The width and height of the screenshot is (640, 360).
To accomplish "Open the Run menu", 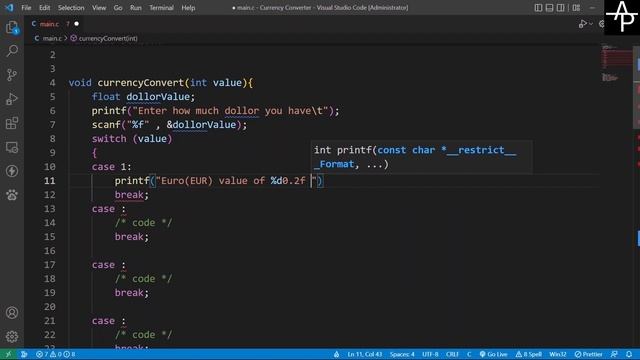I will point(136,7).
